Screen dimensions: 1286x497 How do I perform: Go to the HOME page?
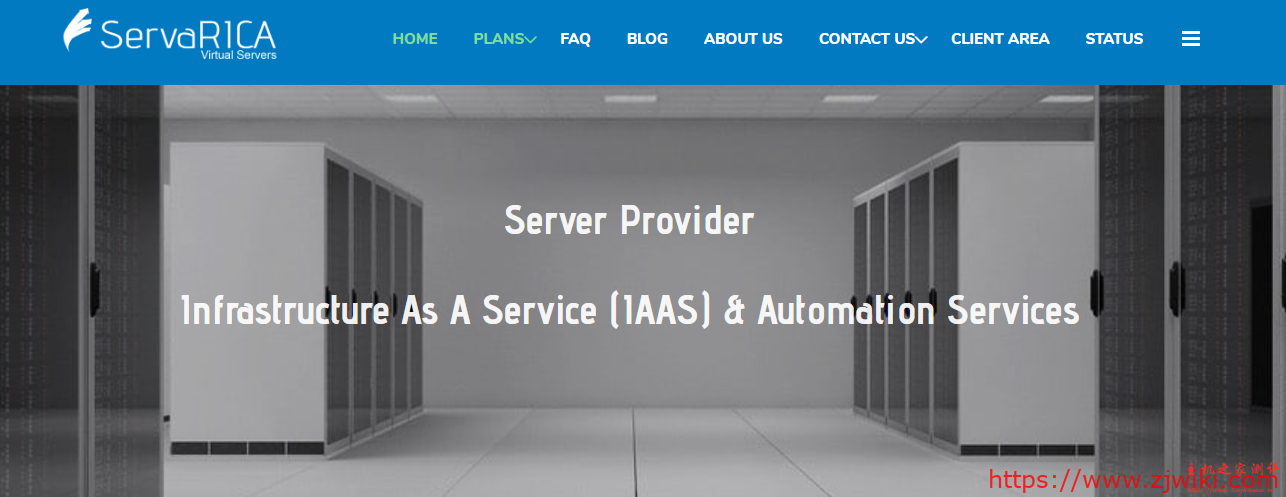415,39
